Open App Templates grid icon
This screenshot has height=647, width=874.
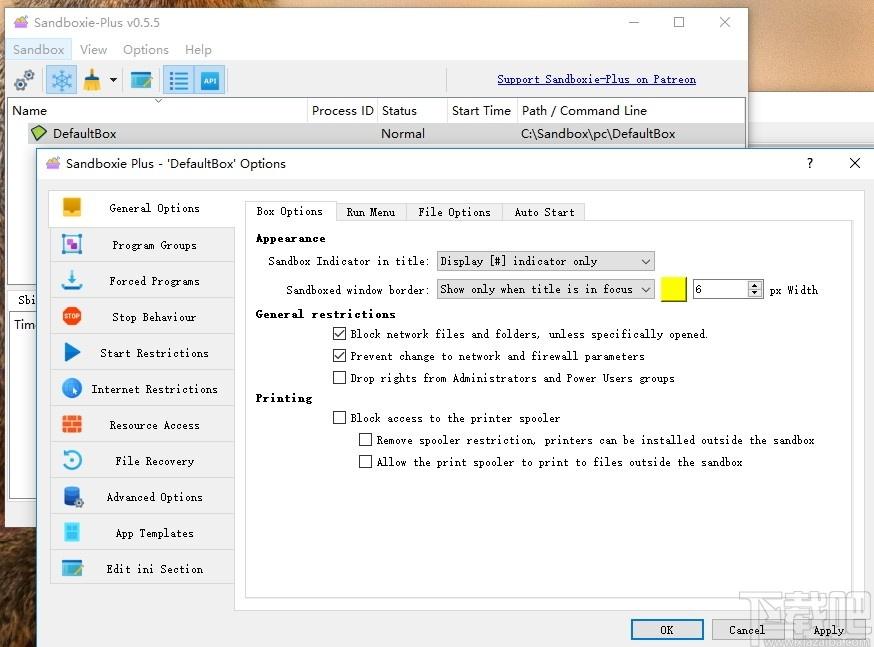point(72,532)
